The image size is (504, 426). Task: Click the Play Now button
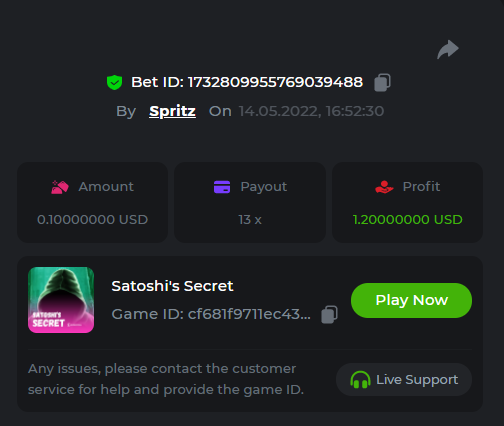click(x=411, y=300)
